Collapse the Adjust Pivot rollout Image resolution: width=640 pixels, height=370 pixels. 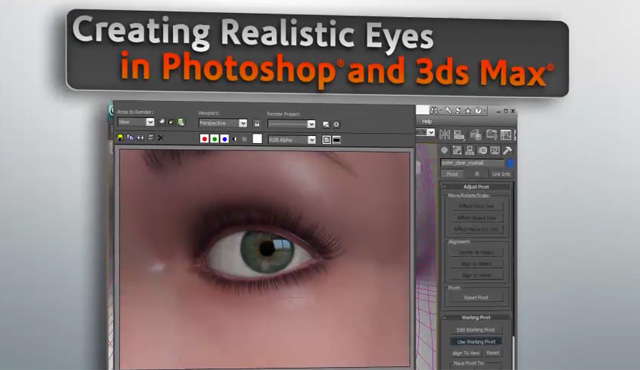[x=476, y=187]
